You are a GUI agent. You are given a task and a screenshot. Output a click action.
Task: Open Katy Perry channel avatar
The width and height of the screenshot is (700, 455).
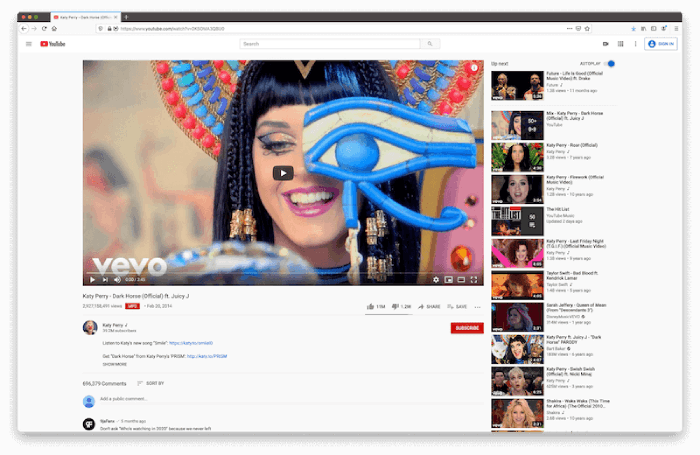click(x=90, y=328)
